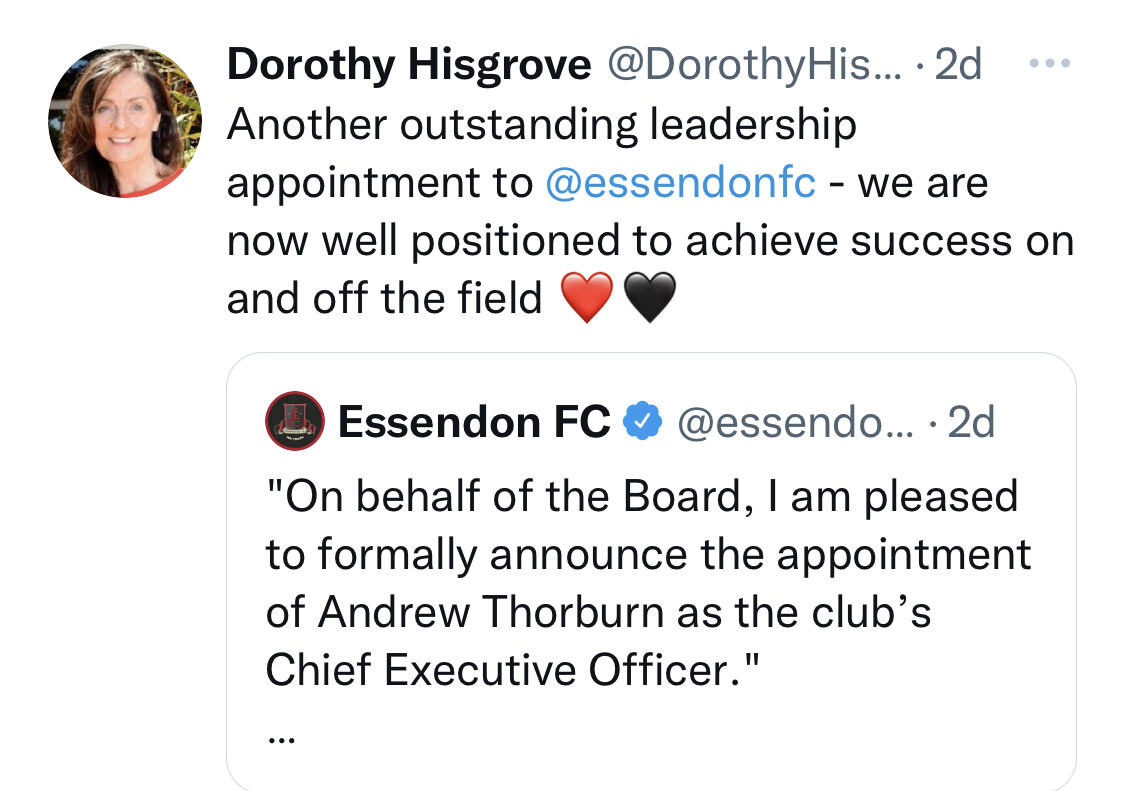Click the 'Another outstanding leadership' tweet text
Viewport: 1125px width, 791px height.
(542, 125)
